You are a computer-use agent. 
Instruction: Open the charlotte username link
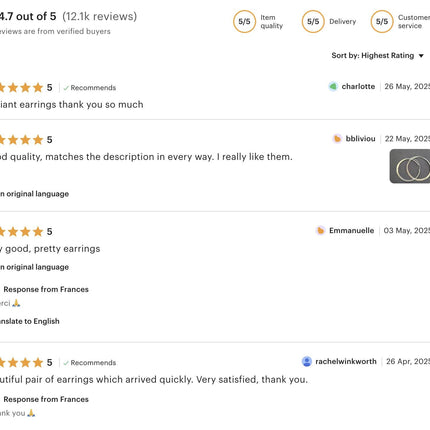click(x=358, y=87)
